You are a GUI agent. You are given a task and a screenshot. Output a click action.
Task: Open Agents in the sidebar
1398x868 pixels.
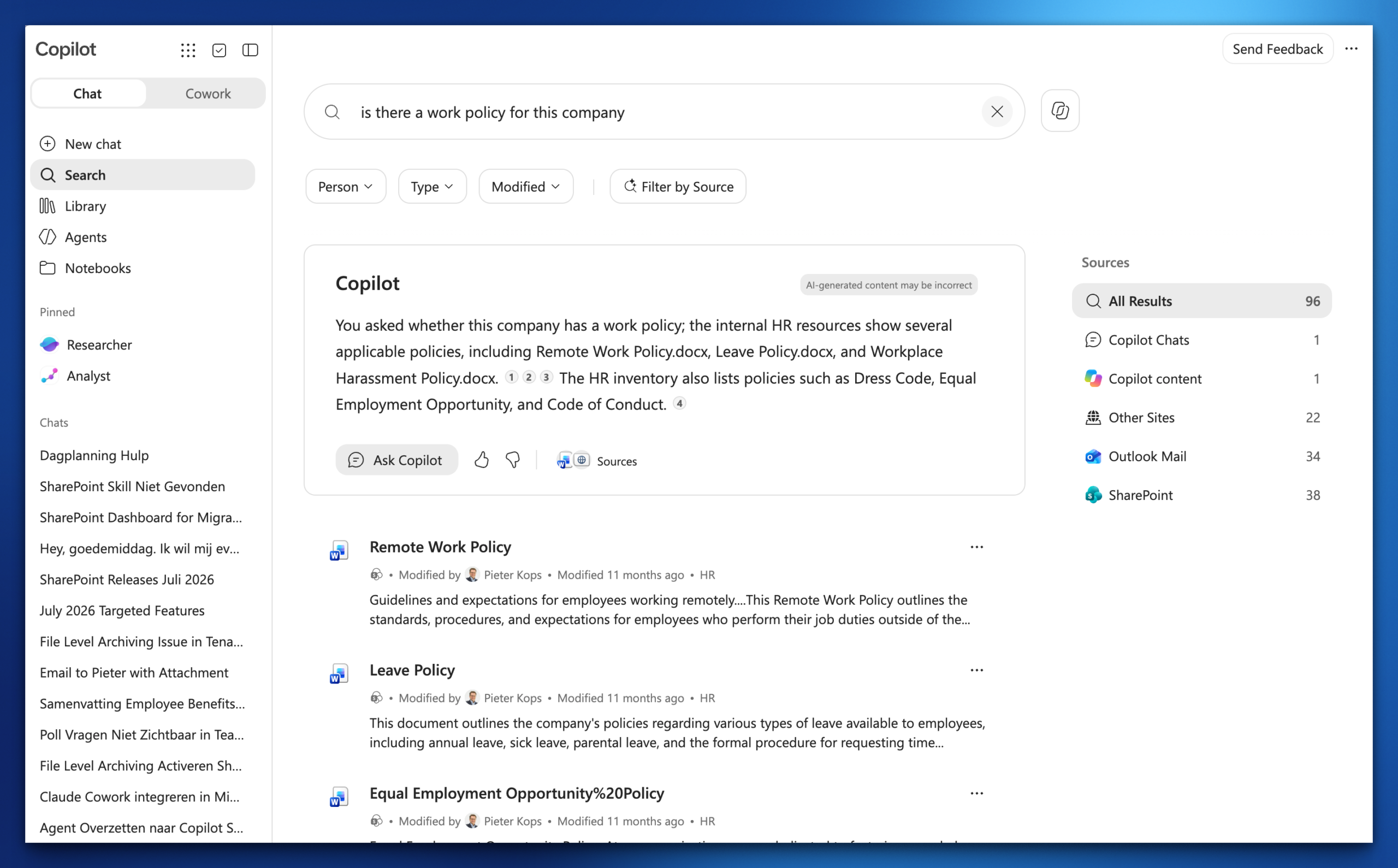click(143, 236)
